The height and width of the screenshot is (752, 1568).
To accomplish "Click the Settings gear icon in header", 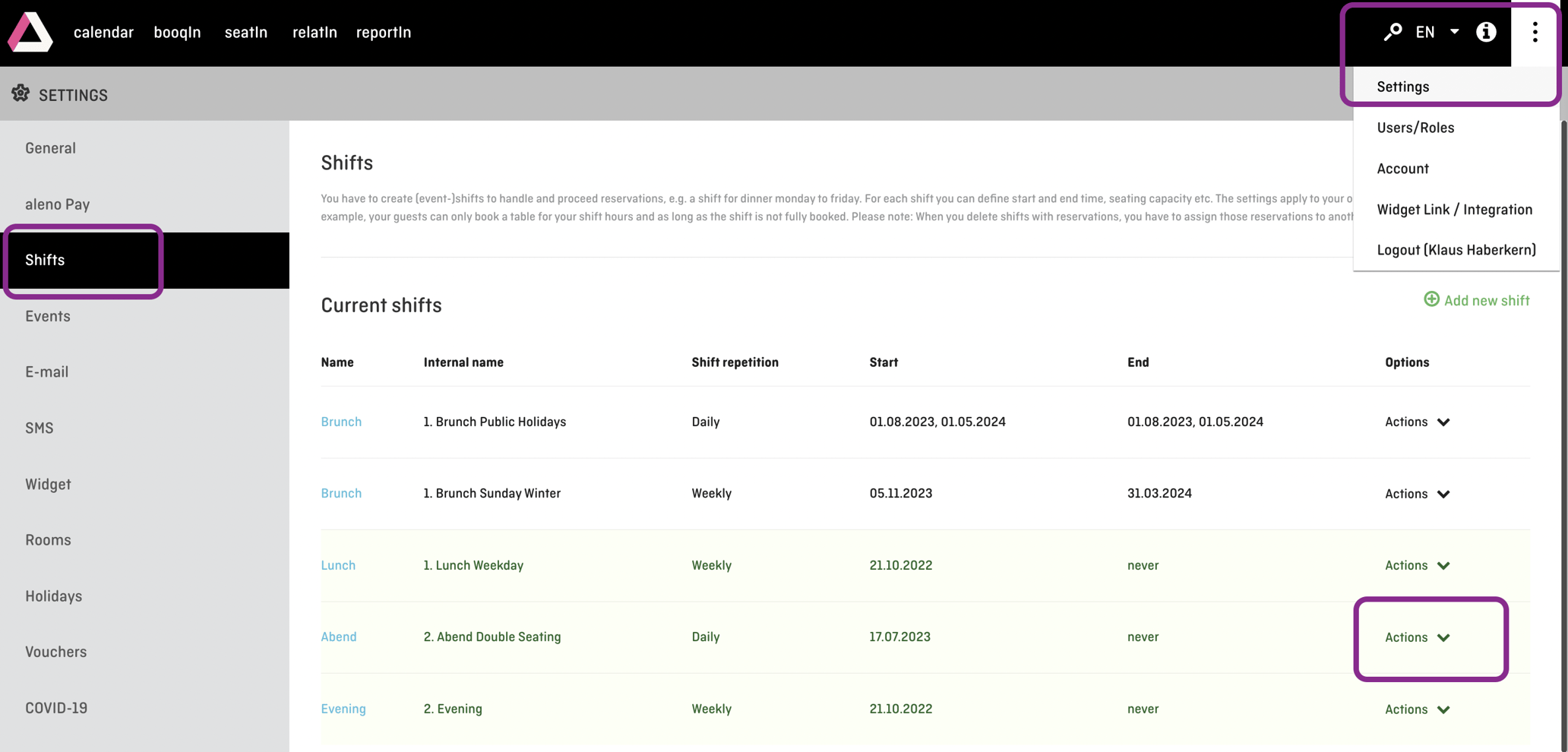I will (21, 93).
